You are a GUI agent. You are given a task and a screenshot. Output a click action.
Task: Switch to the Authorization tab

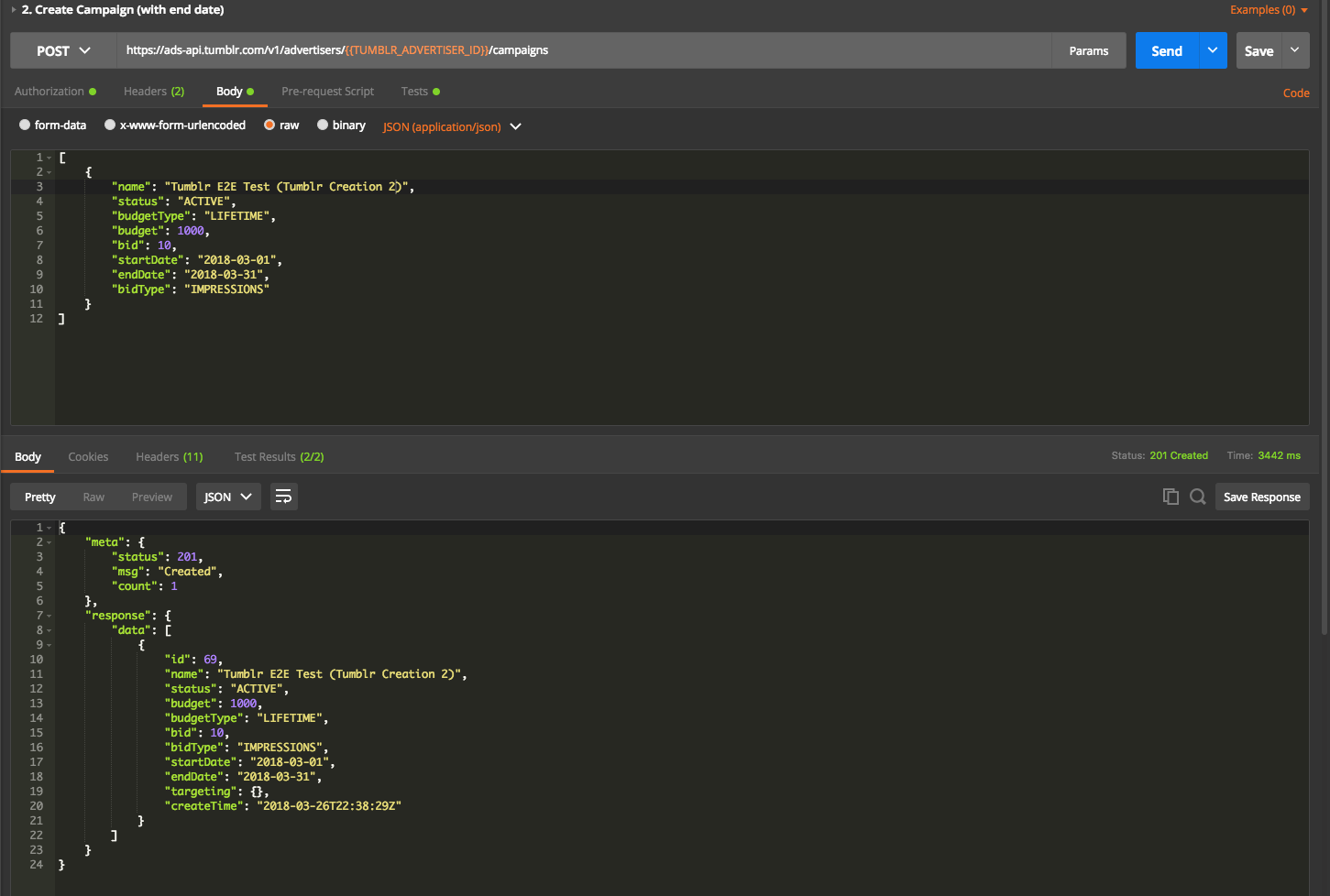(x=55, y=92)
